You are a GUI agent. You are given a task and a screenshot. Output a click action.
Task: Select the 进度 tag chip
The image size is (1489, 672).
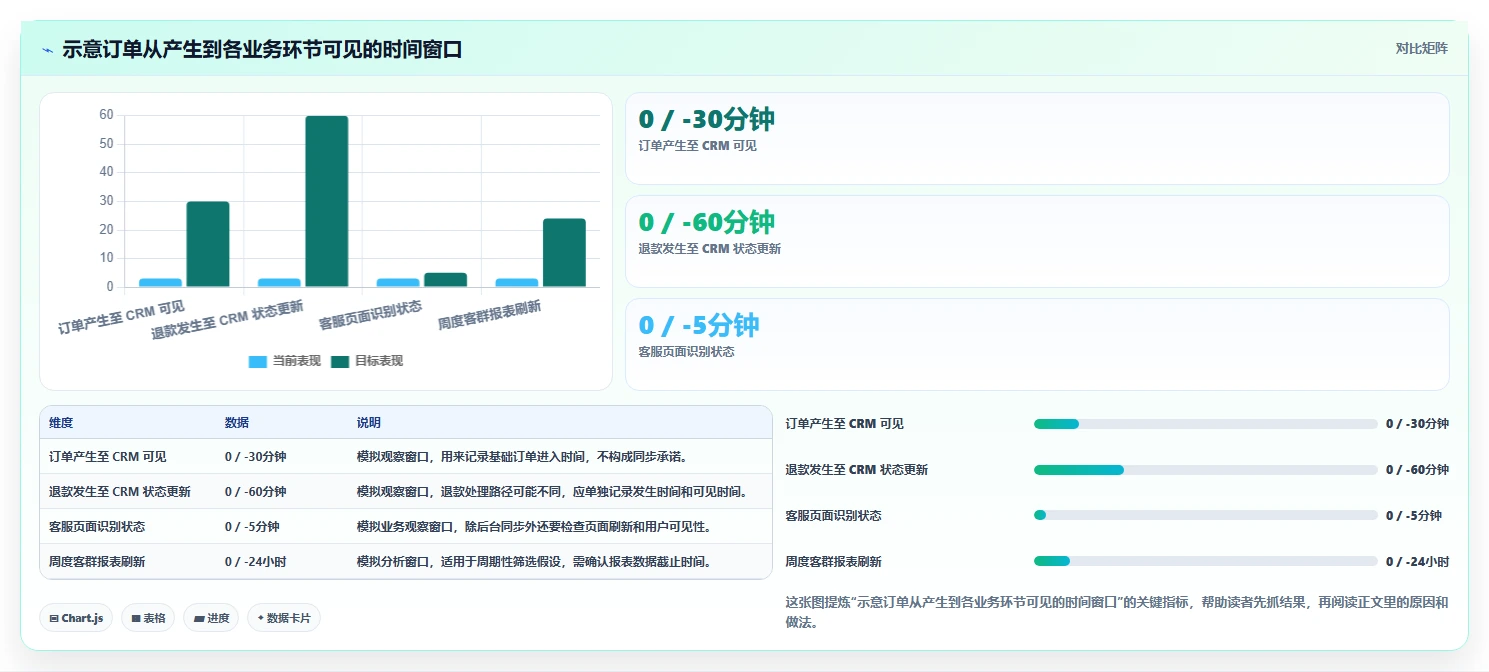[211, 618]
